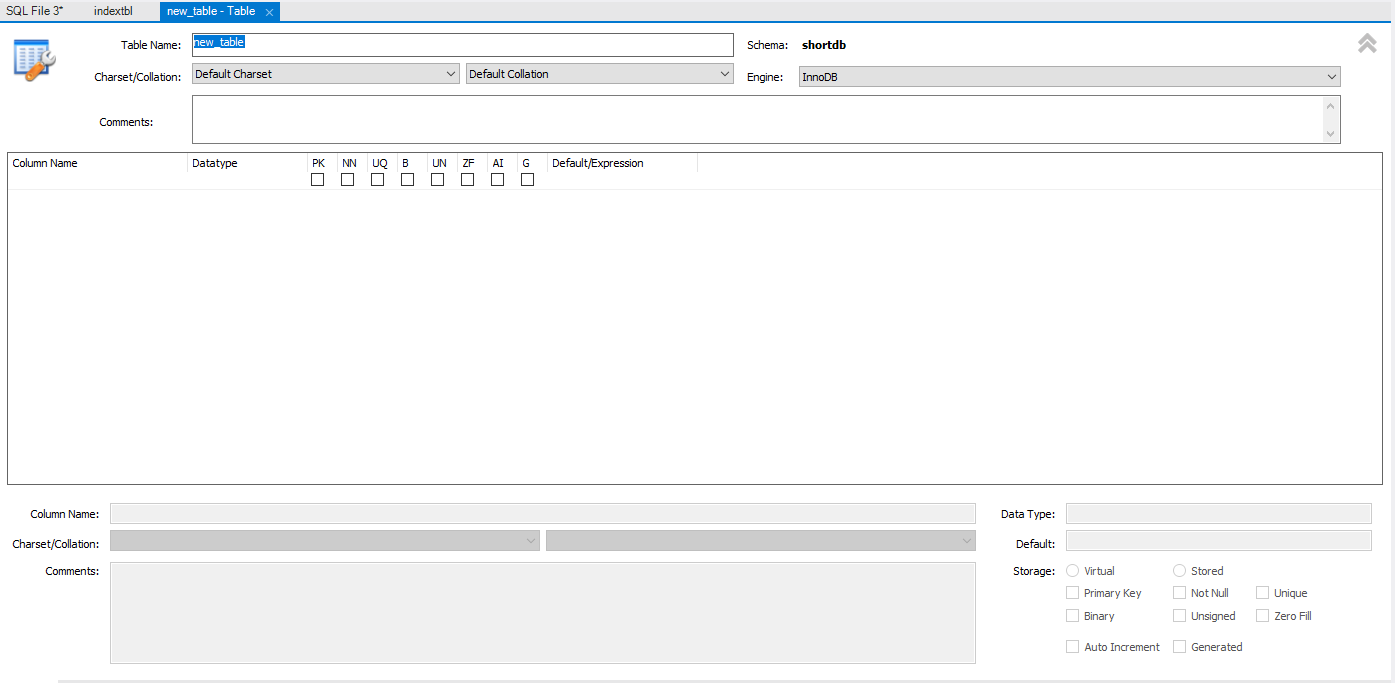
Task: Click the table Comments text area
Action: (x=757, y=120)
